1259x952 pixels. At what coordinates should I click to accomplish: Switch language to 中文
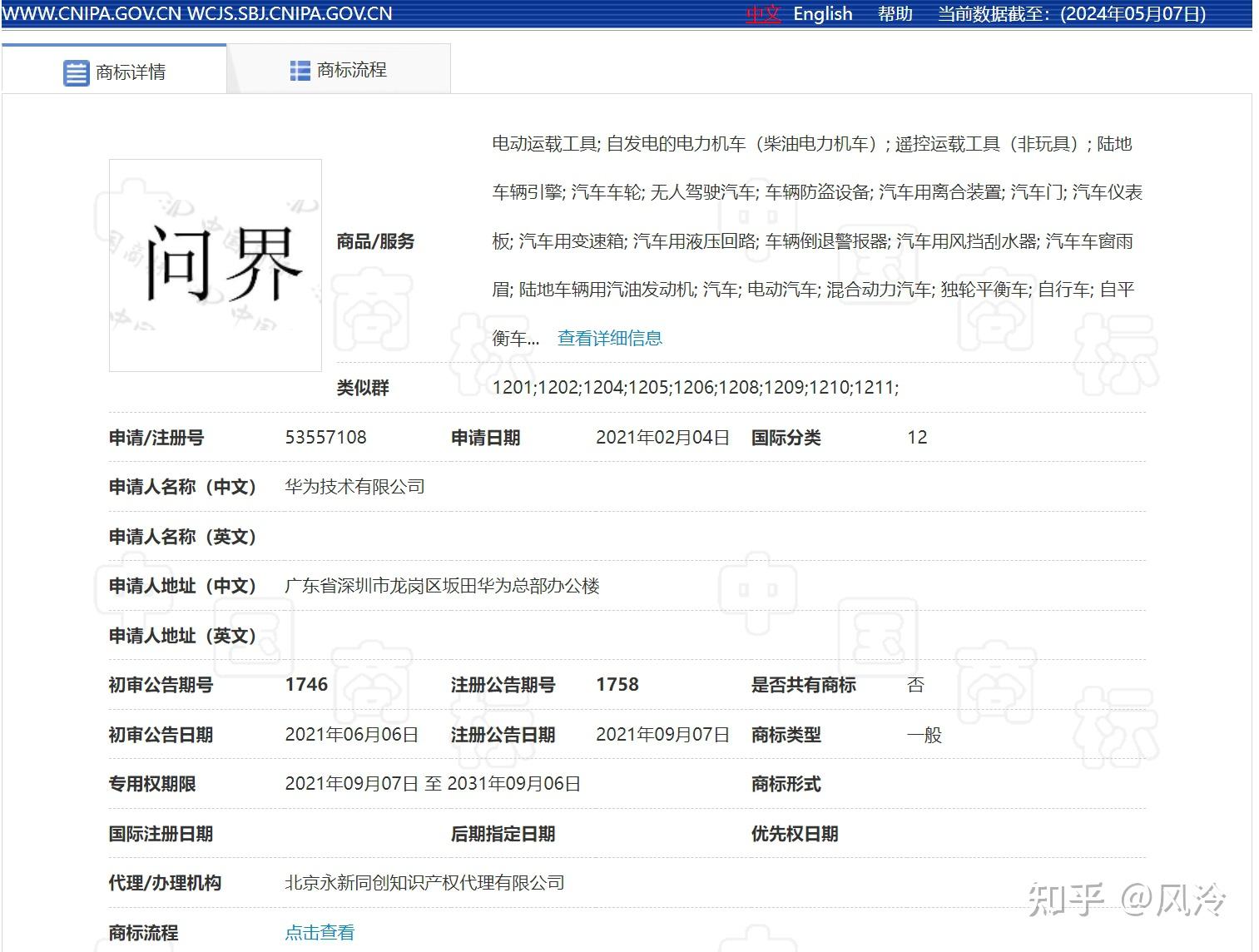pos(763,14)
